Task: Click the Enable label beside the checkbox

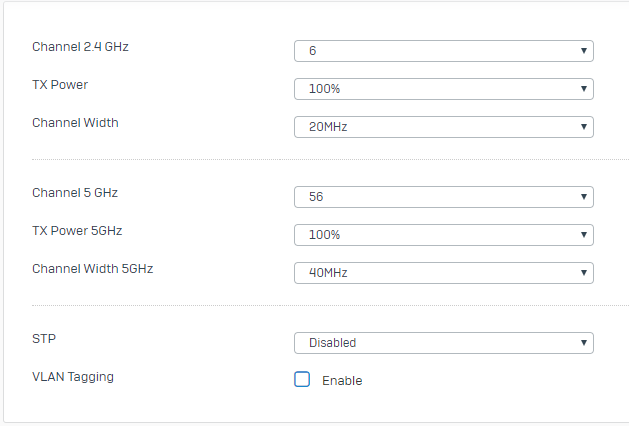Action: pyautogui.click(x=342, y=381)
